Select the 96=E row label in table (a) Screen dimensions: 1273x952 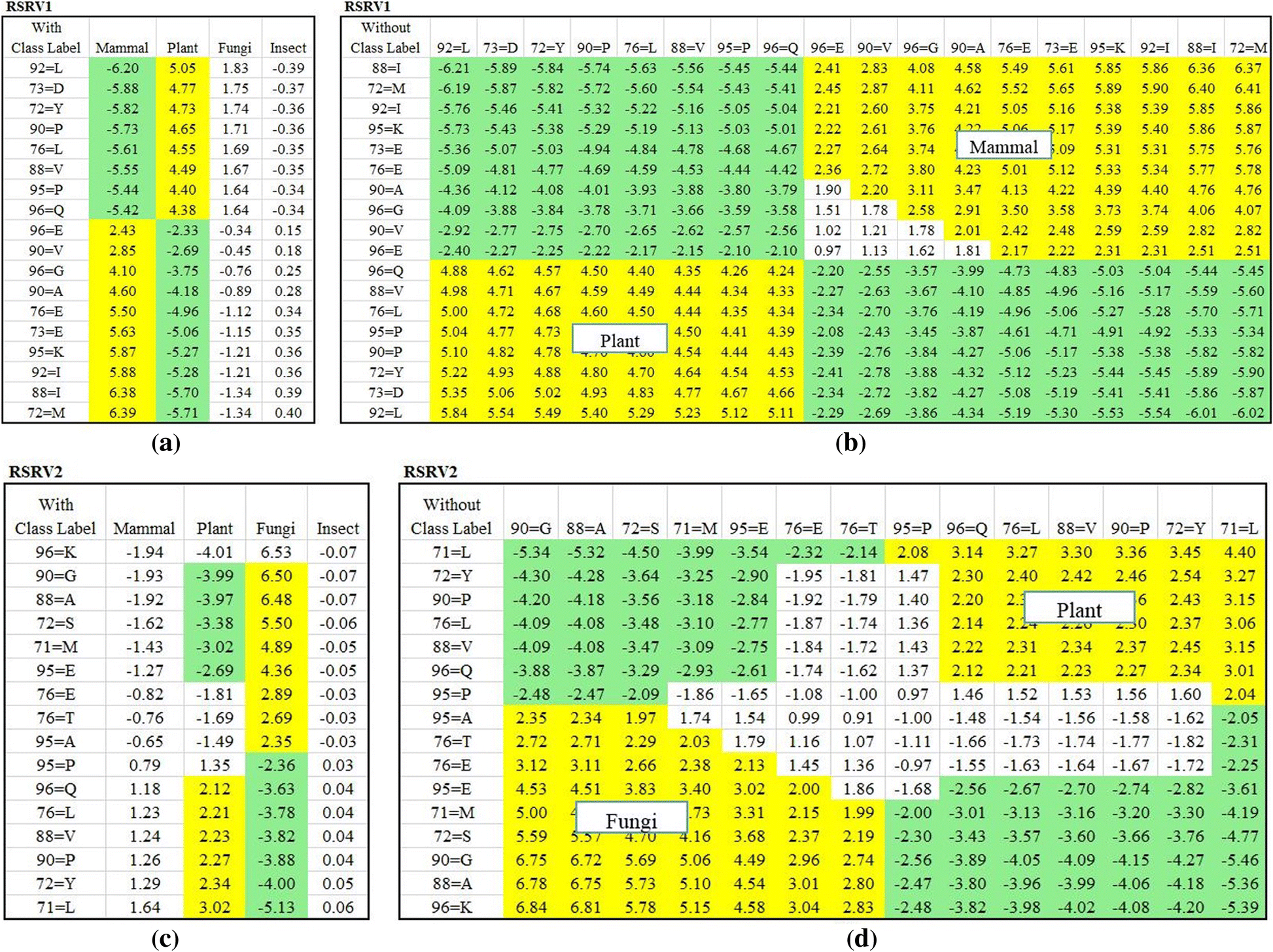click(x=46, y=230)
